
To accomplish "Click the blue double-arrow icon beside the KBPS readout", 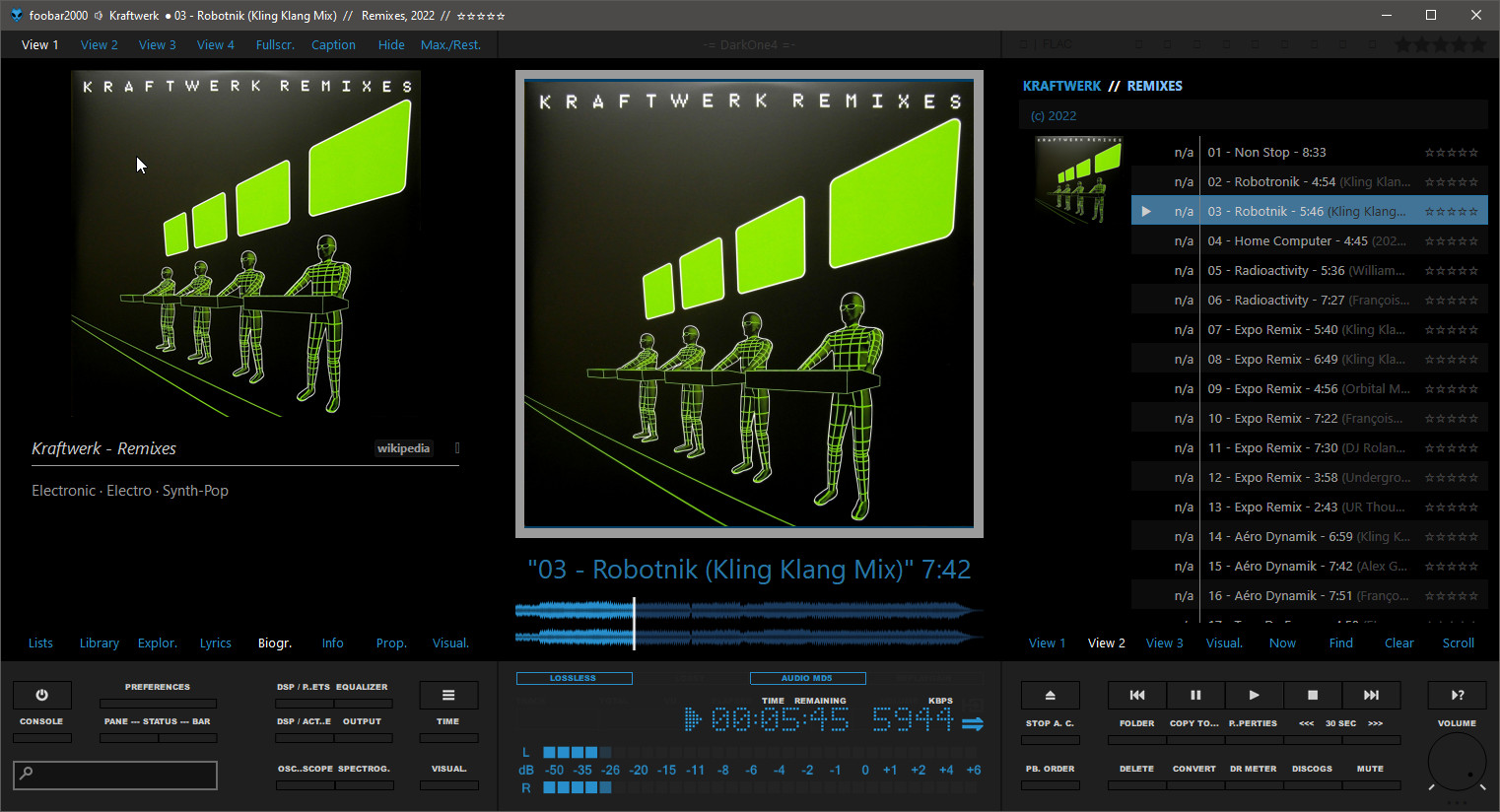I will tap(973, 723).
